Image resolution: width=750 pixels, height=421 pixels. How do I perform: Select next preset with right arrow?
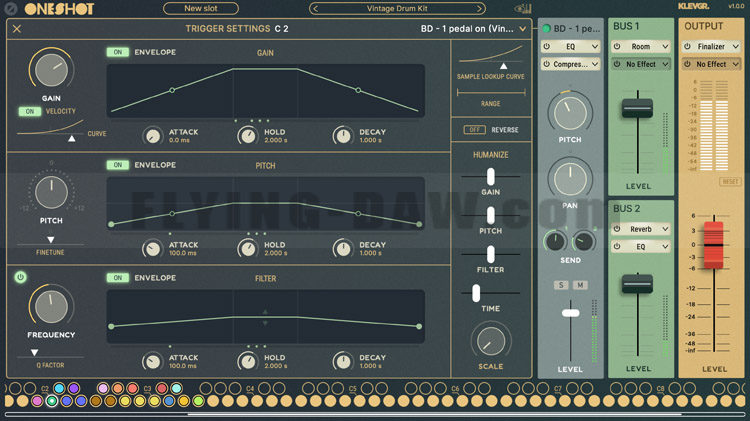(479, 9)
